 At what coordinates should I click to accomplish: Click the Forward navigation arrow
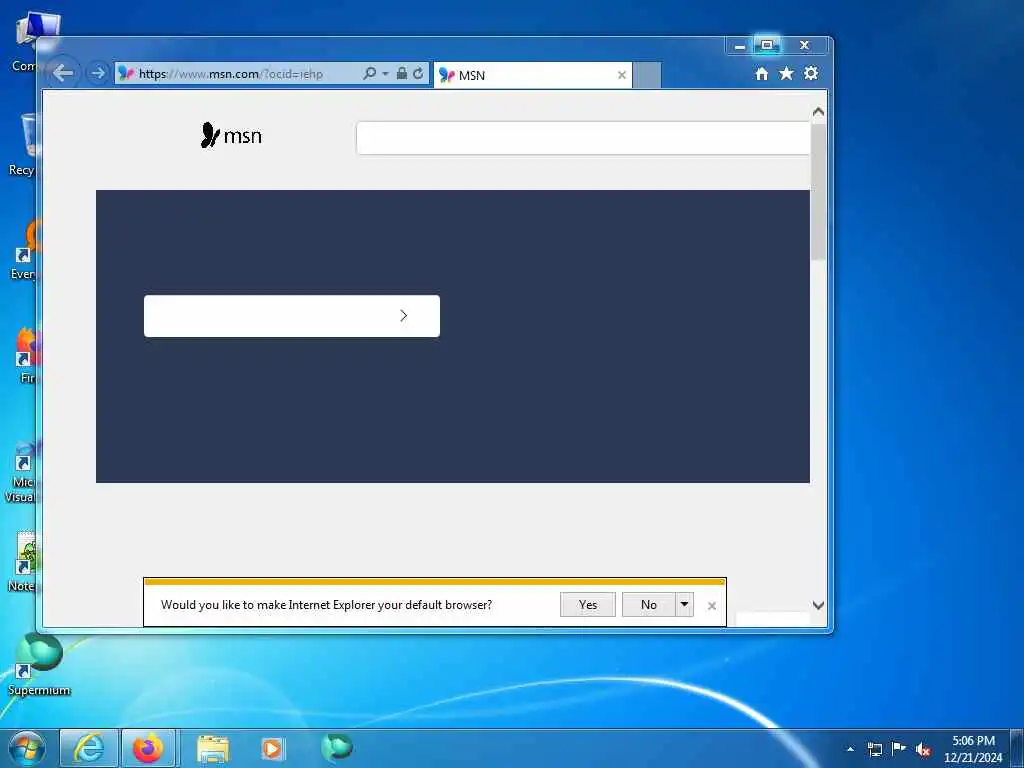click(x=98, y=73)
